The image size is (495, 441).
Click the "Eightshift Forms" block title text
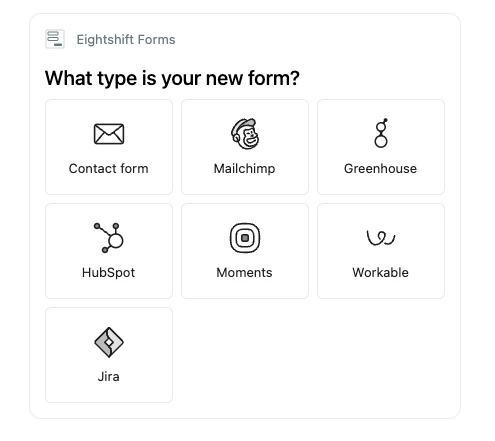pos(126,40)
